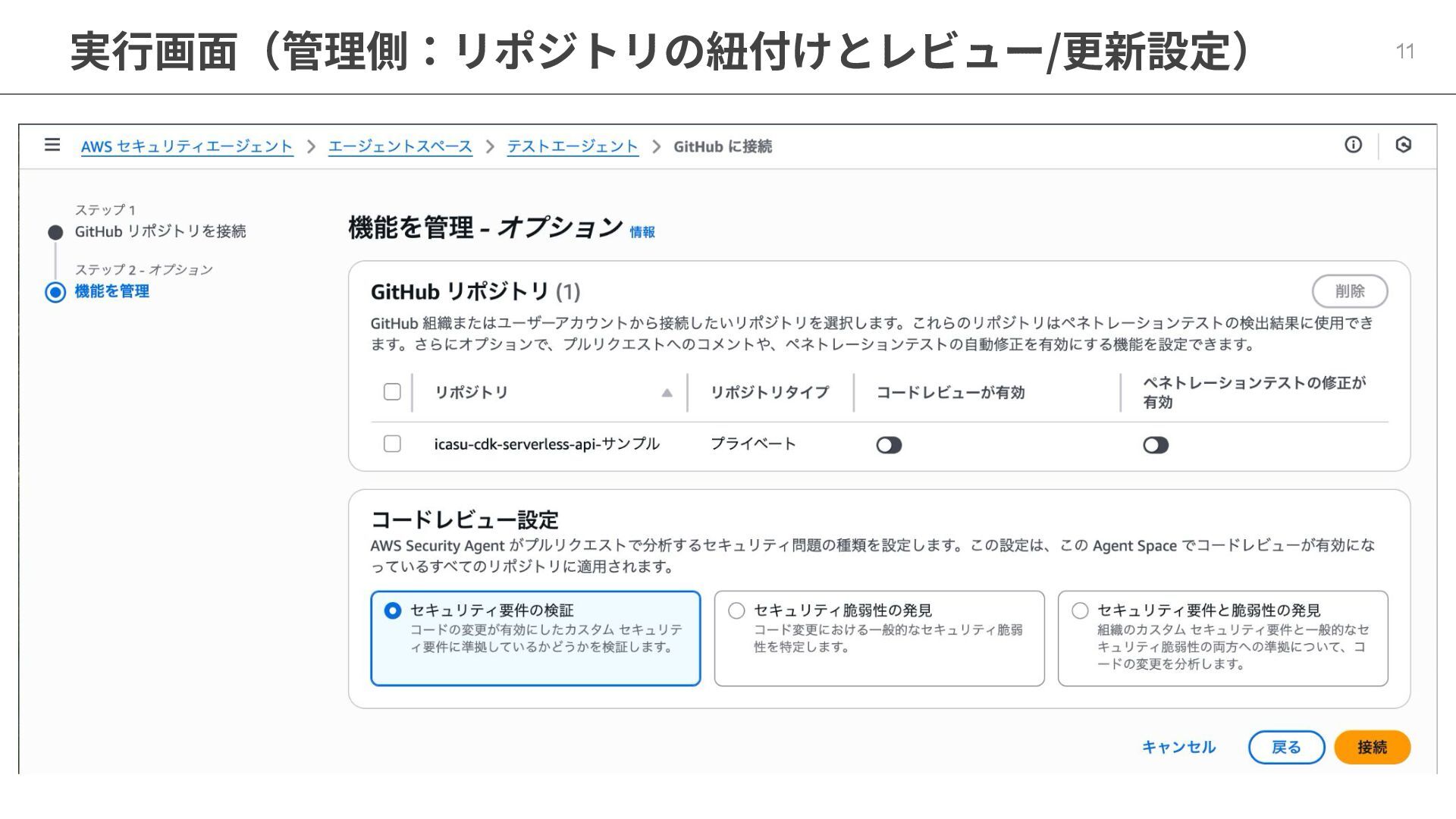Click the hexagon settings icon top right
Viewport: 1456px width, 819px height.
tap(1403, 145)
